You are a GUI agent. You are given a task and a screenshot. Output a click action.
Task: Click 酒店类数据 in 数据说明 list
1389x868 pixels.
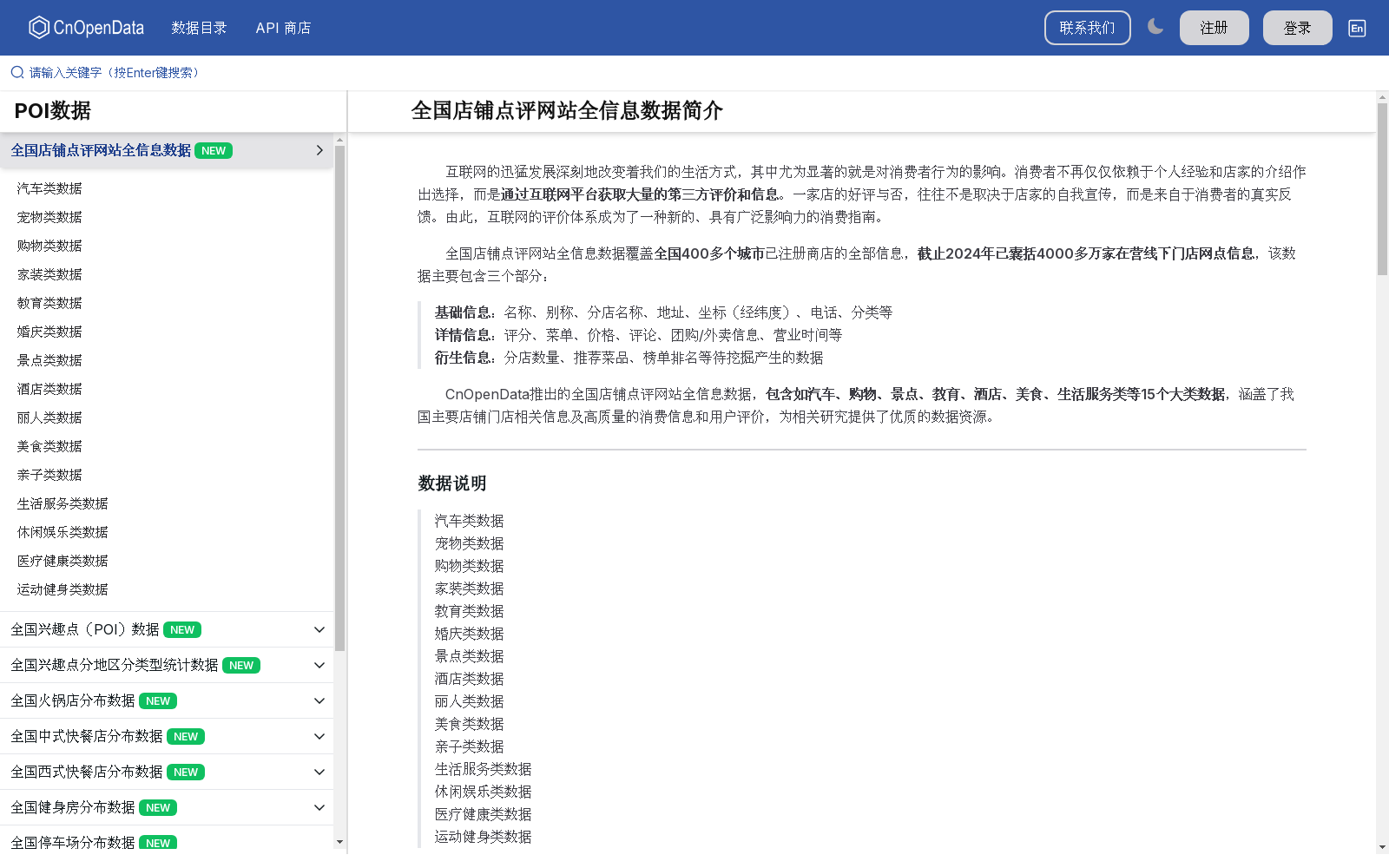click(469, 679)
